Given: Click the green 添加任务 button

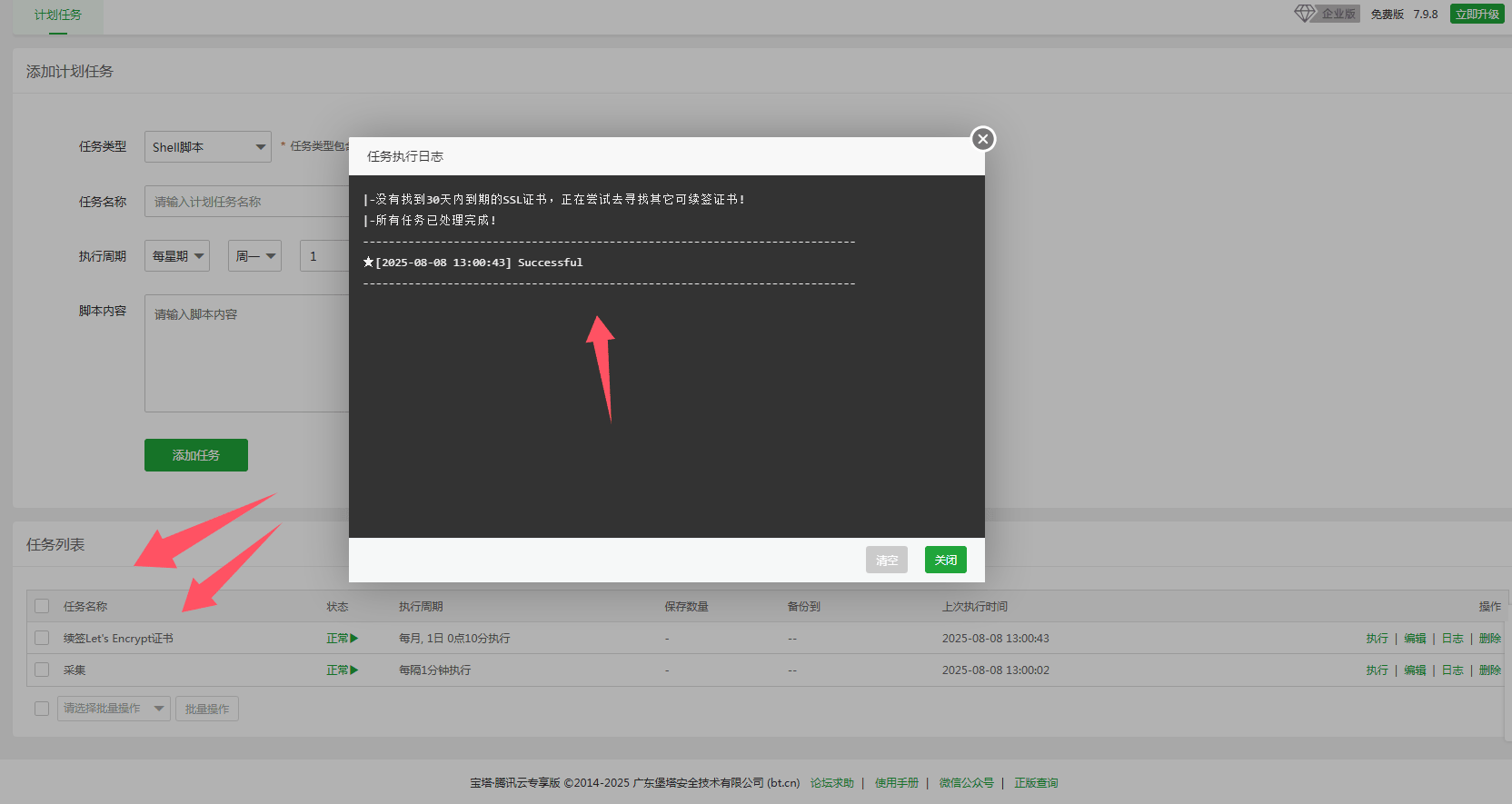Looking at the screenshot, I should coord(196,455).
